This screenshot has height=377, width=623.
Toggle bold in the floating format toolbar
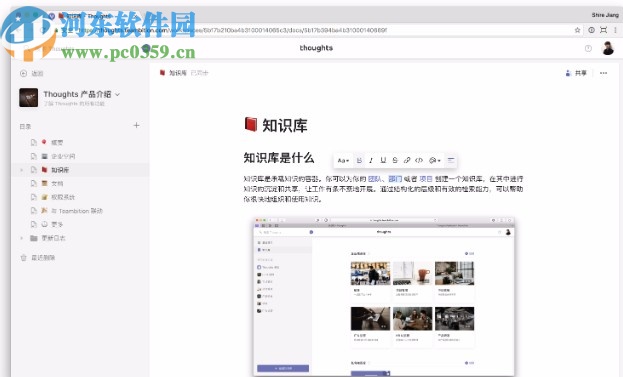point(359,160)
